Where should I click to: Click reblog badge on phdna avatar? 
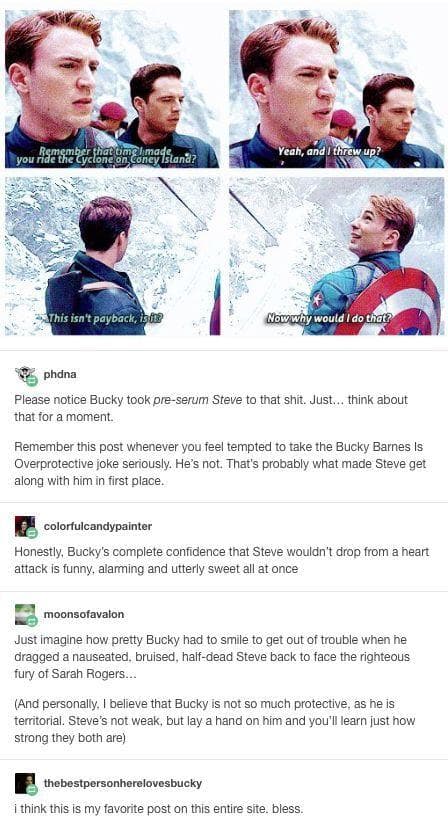pos(32,381)
